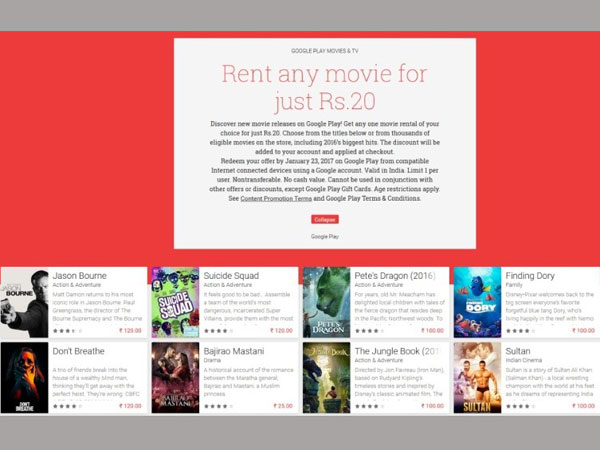The height and width of the screenshot is (450, 600).
Task: Click the ₹100.00 price on The Jungle Book
Action: [432, 406]
